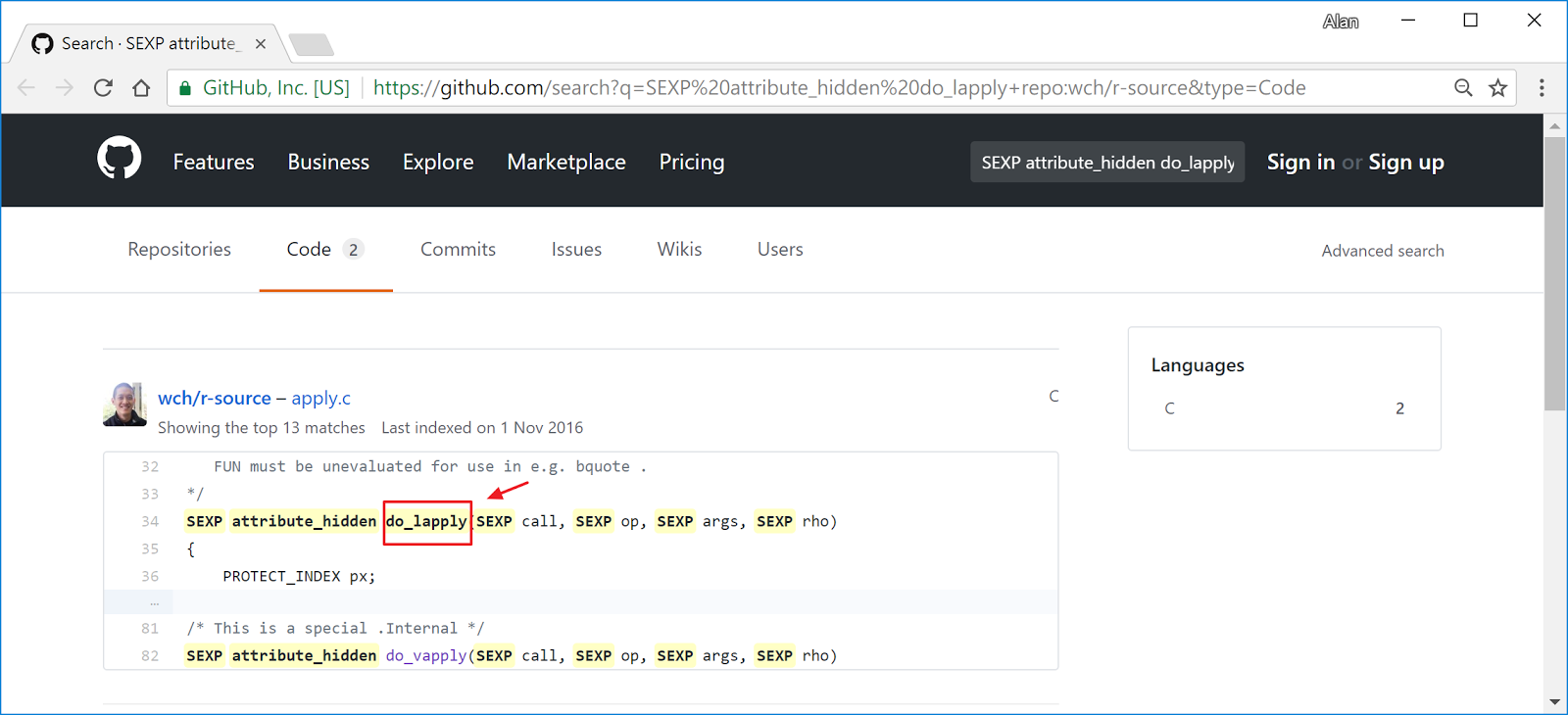Switch to Users results tab
The image size is (1568, 715).
(780, 250)
